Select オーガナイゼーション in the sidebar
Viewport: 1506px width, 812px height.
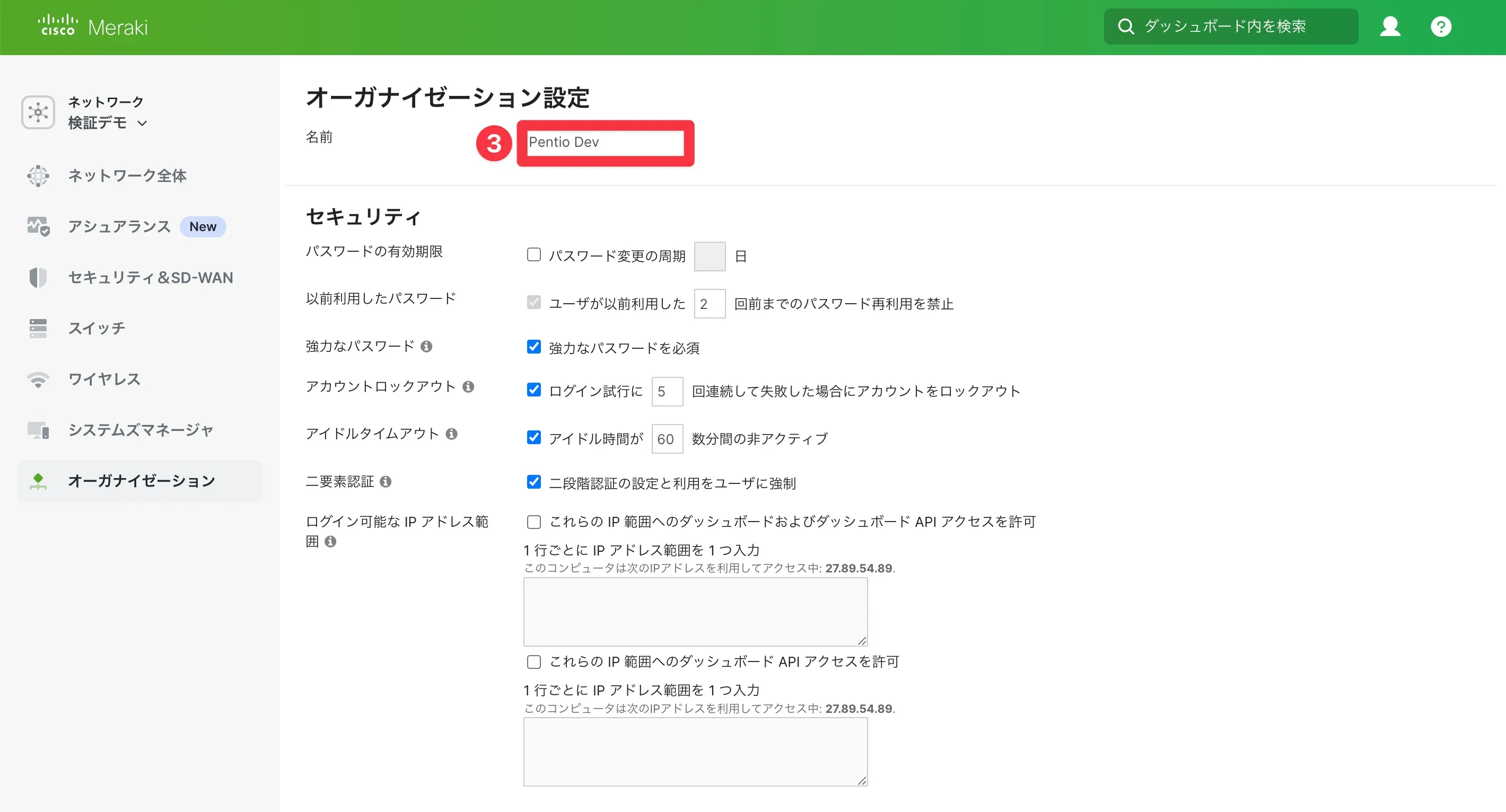point(141,481)
